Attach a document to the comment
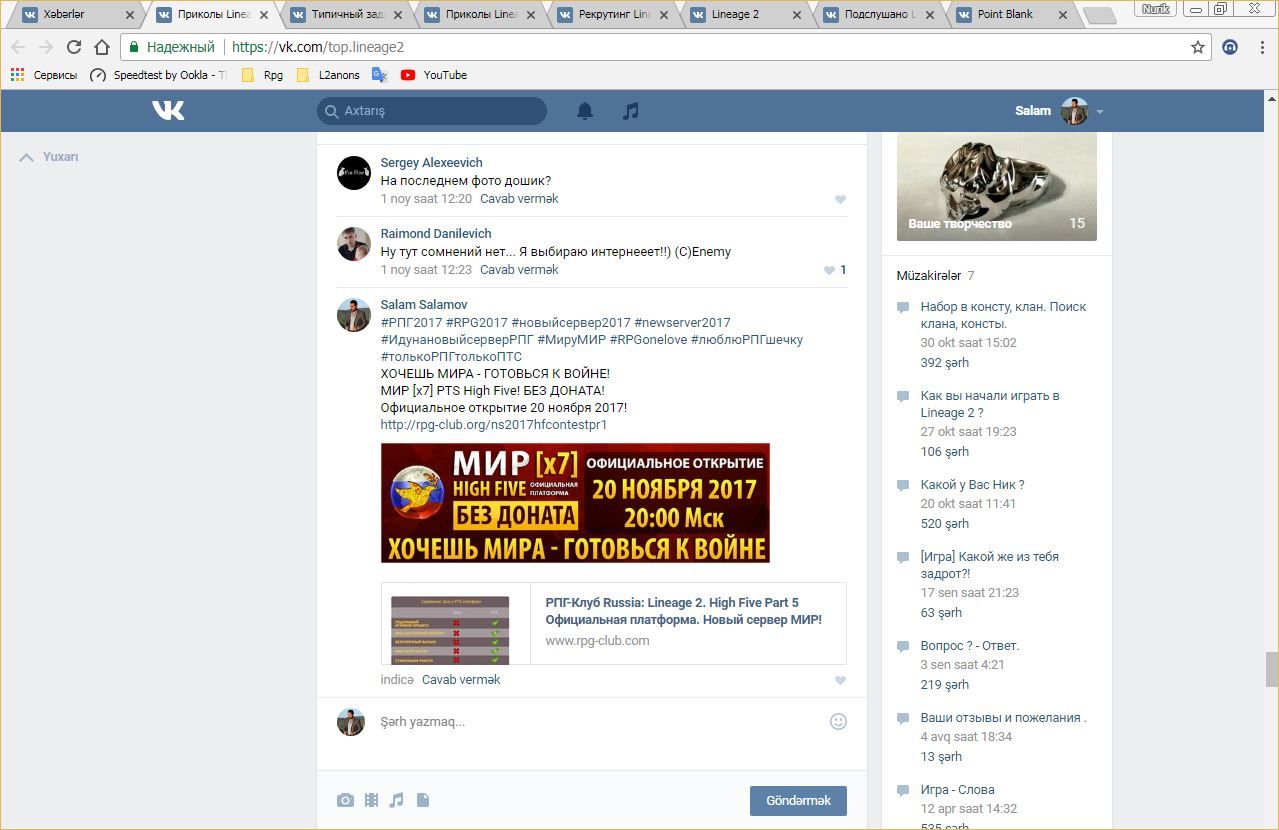 [423, 800]
